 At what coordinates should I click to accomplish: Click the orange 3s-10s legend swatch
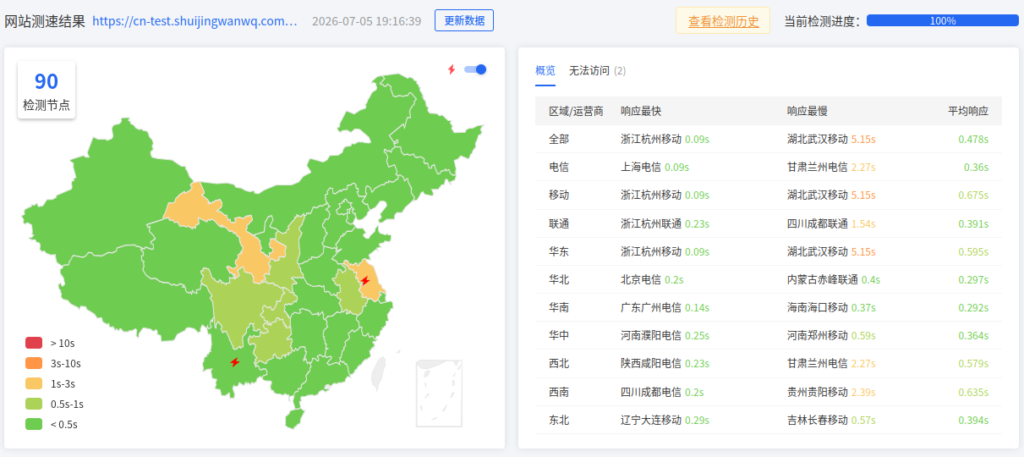click(x=34, y=363)
